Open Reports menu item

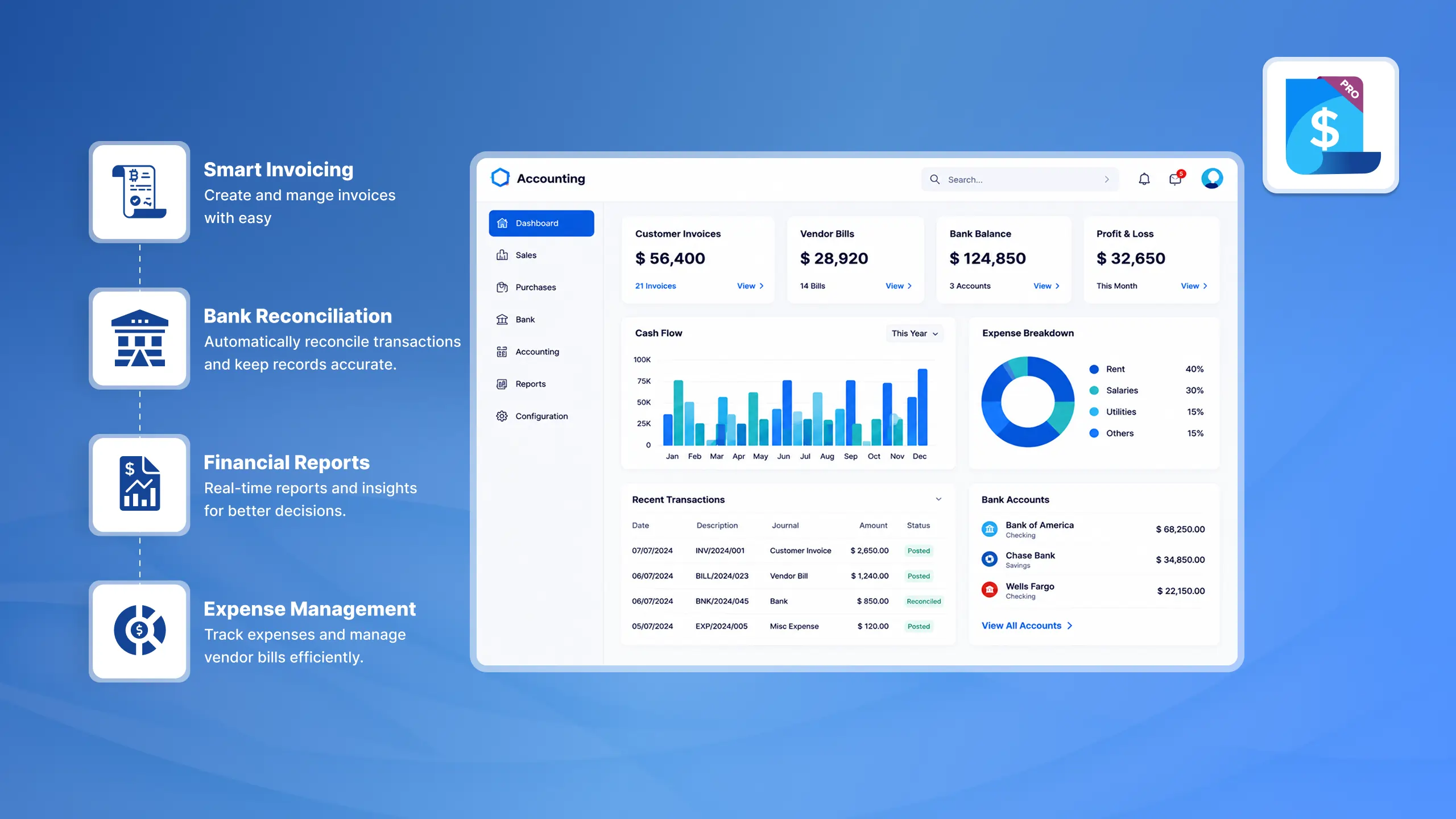pyautogui.click(x=541, y=384)
